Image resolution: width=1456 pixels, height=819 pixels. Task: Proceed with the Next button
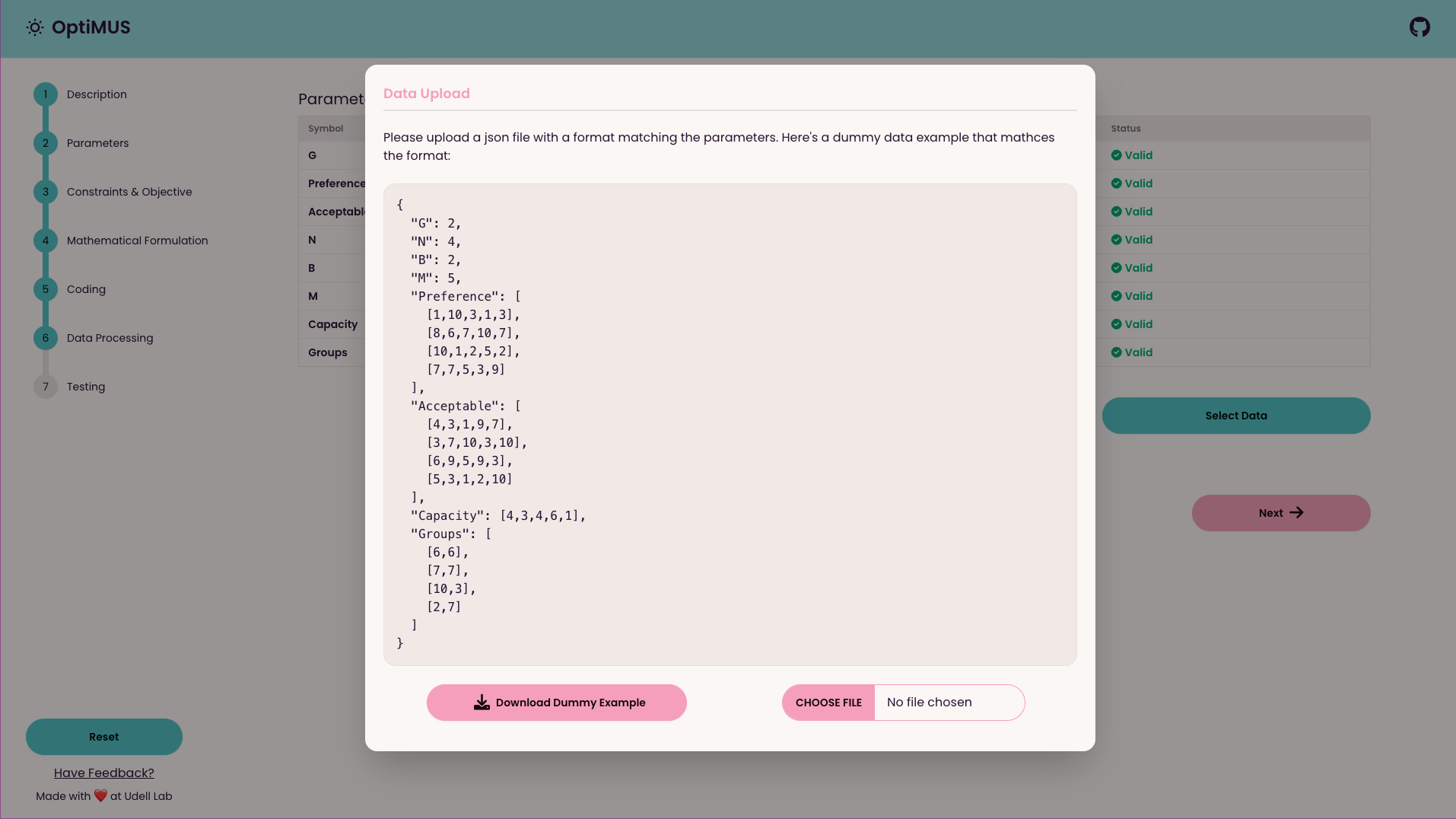pos(1280,513)
